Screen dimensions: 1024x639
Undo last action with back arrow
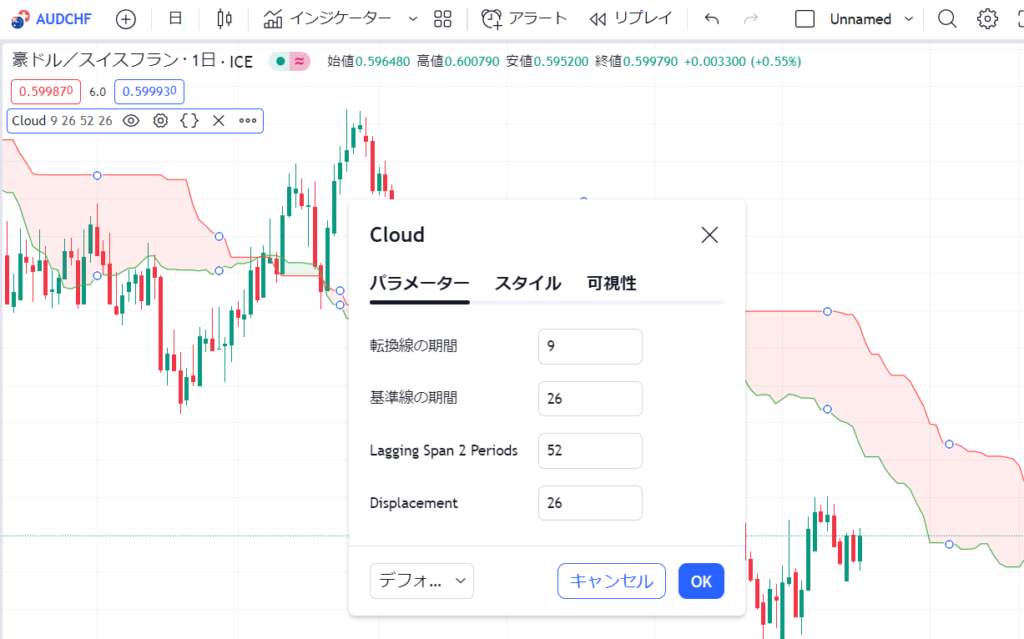point(712,19)
